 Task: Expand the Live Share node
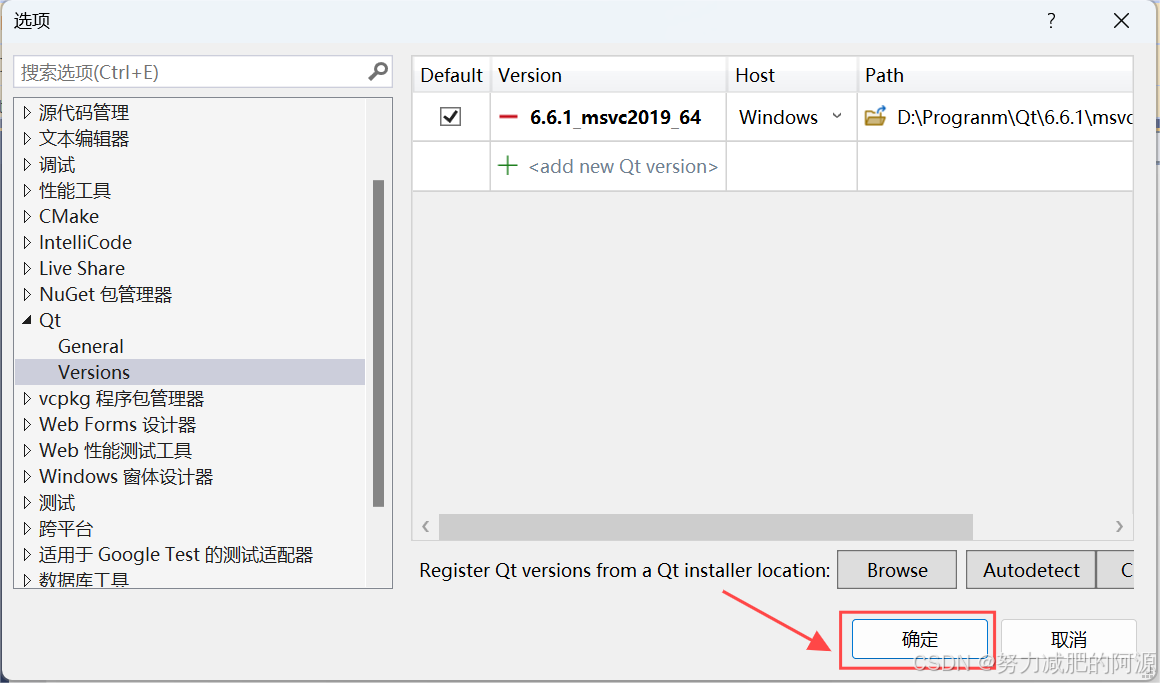[x=27, y=268]
